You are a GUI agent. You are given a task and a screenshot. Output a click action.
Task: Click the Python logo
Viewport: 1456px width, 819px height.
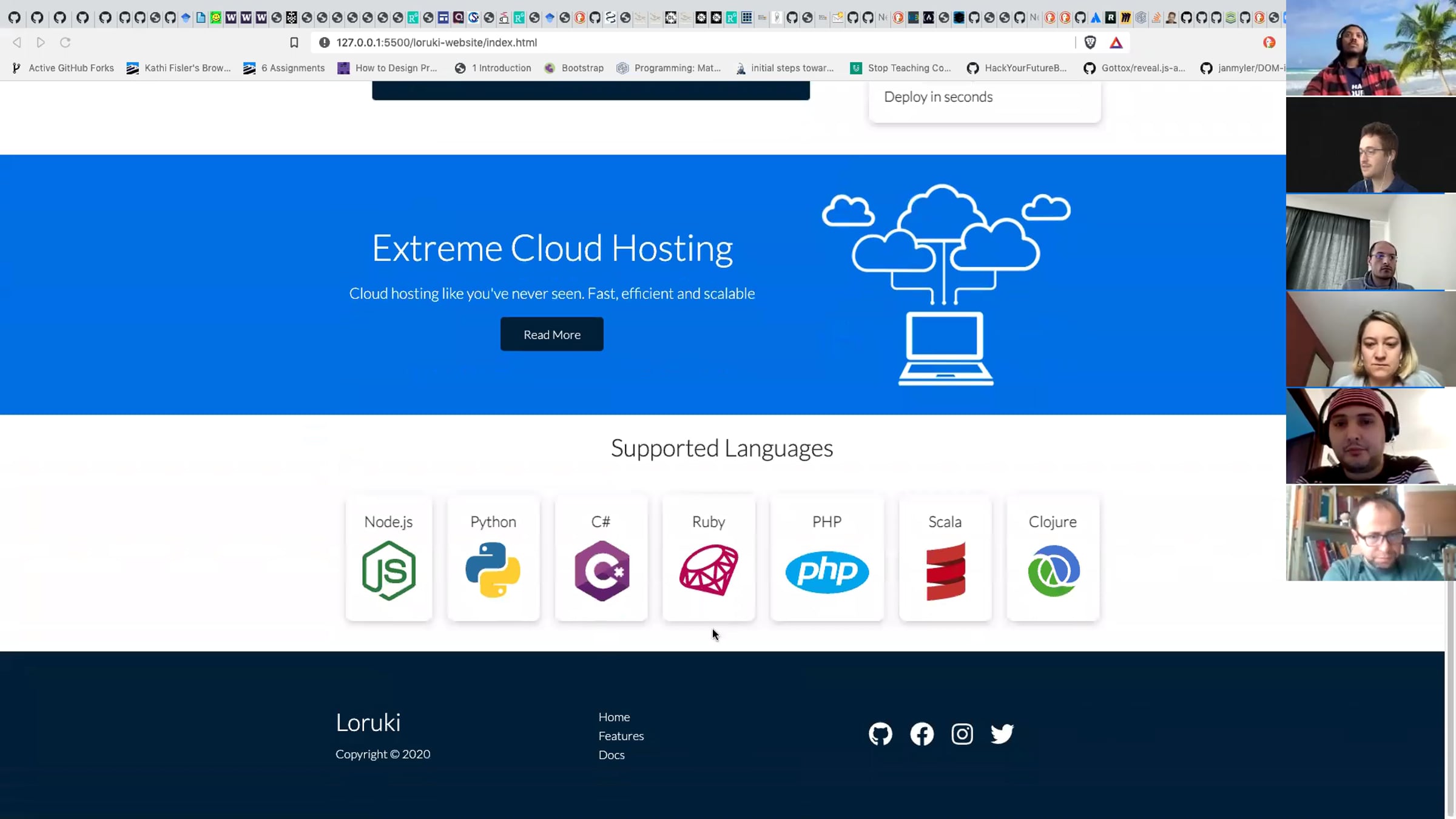pos(493,570)
